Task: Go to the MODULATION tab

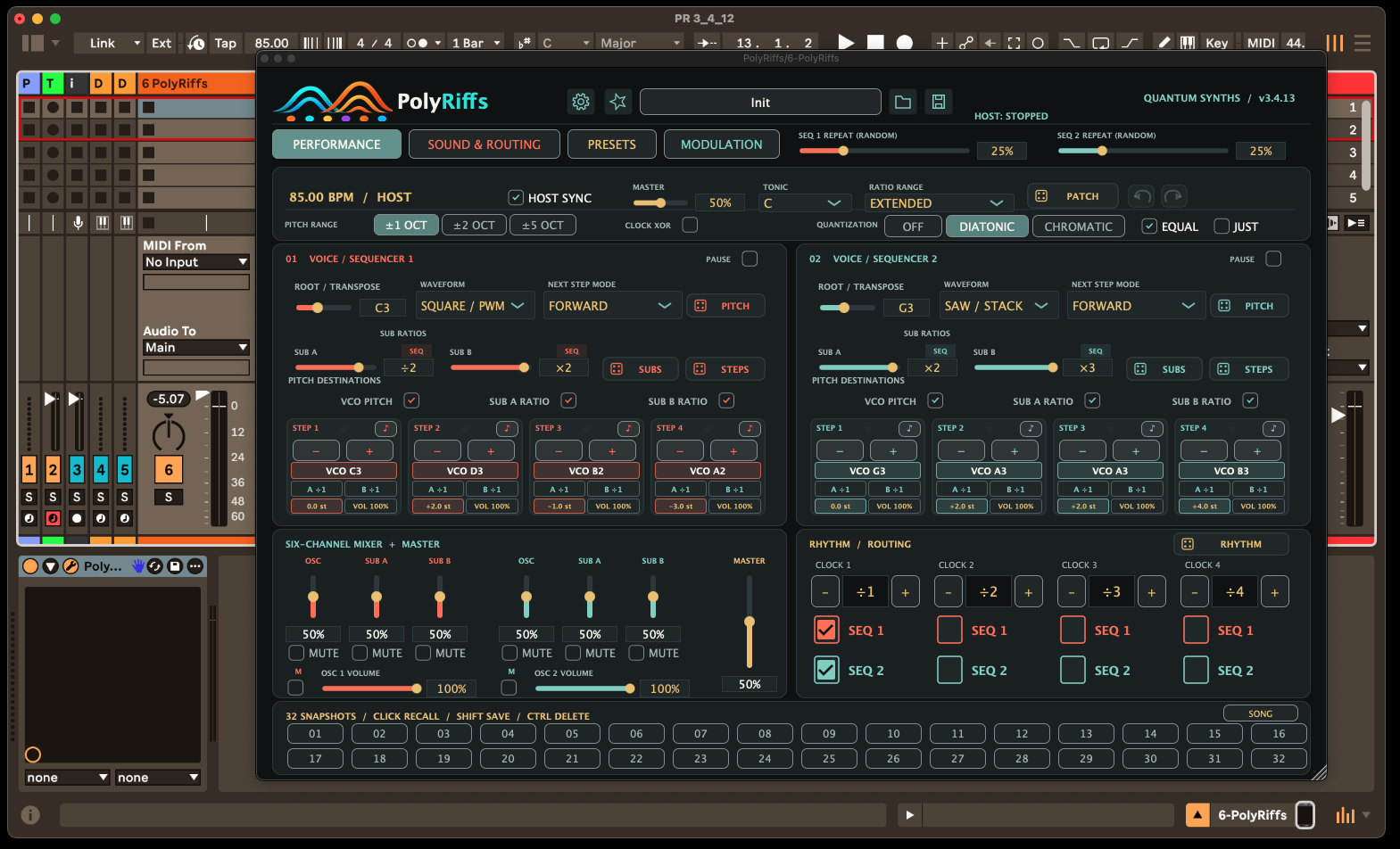Action: 722,144
